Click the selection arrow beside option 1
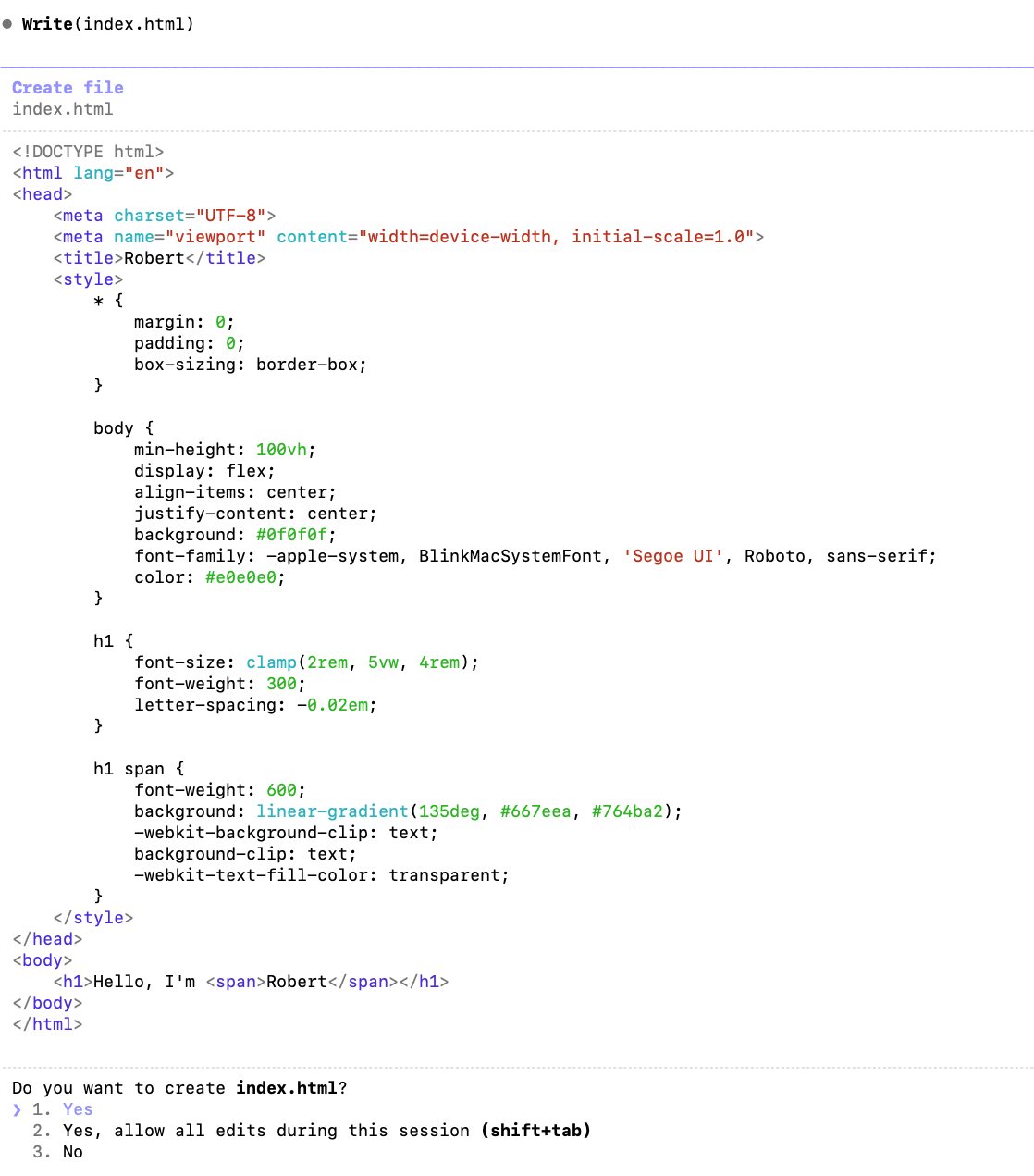This screenshot has width=1034, height=1176. [x=17, y=1109]
